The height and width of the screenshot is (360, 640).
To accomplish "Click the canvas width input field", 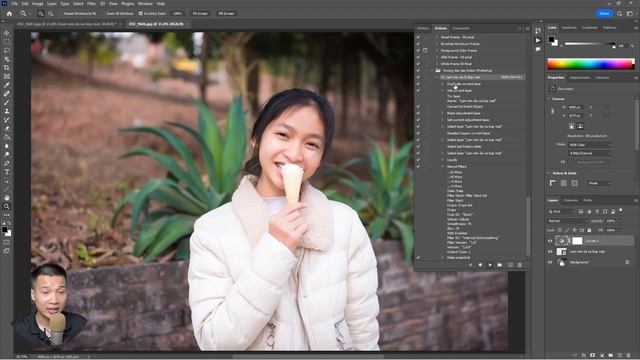I will click(x=576, y=107).
